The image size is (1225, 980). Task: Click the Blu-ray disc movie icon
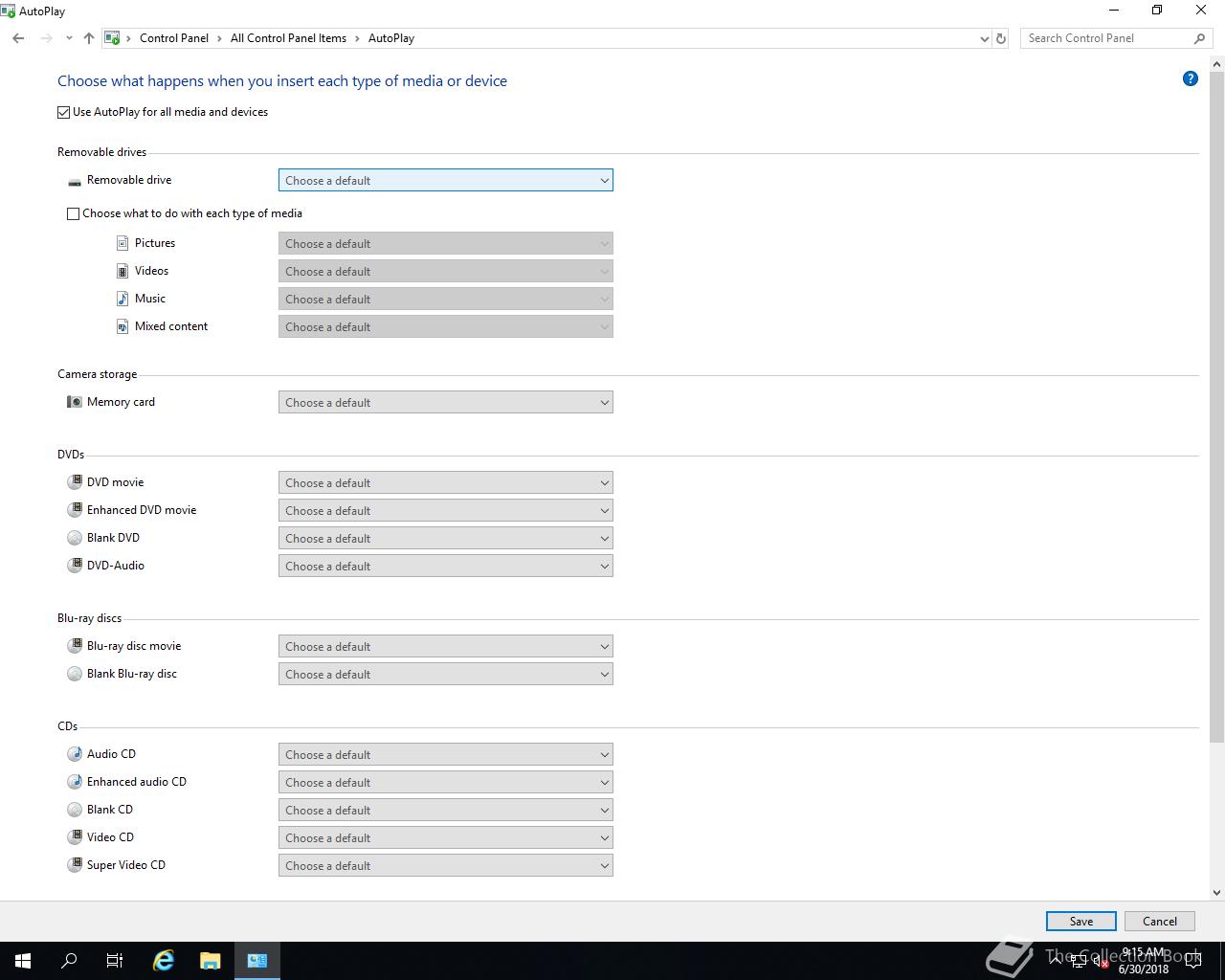pos(75,646)
